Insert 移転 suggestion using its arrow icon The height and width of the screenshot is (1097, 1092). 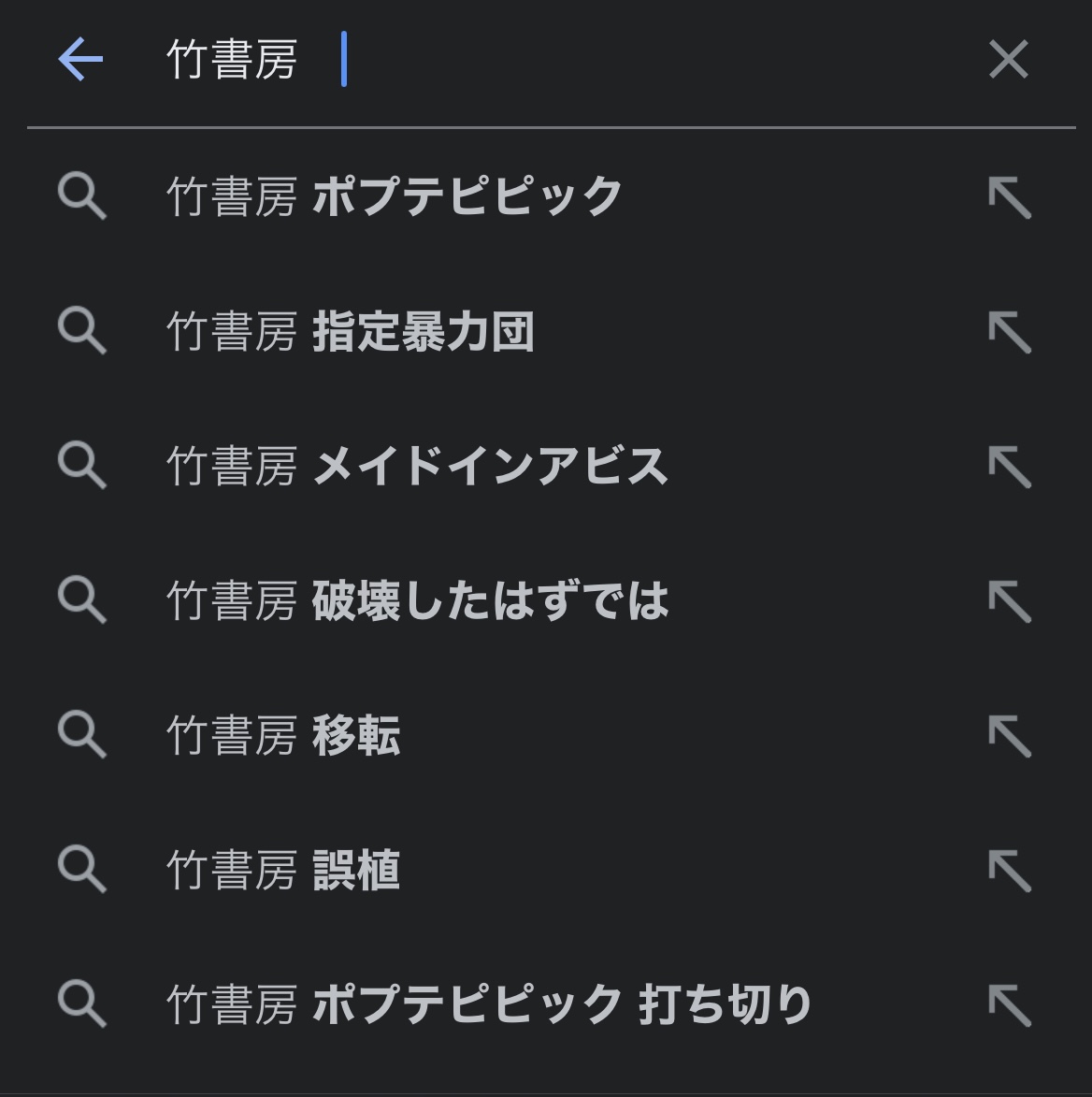coord(1009,735)
